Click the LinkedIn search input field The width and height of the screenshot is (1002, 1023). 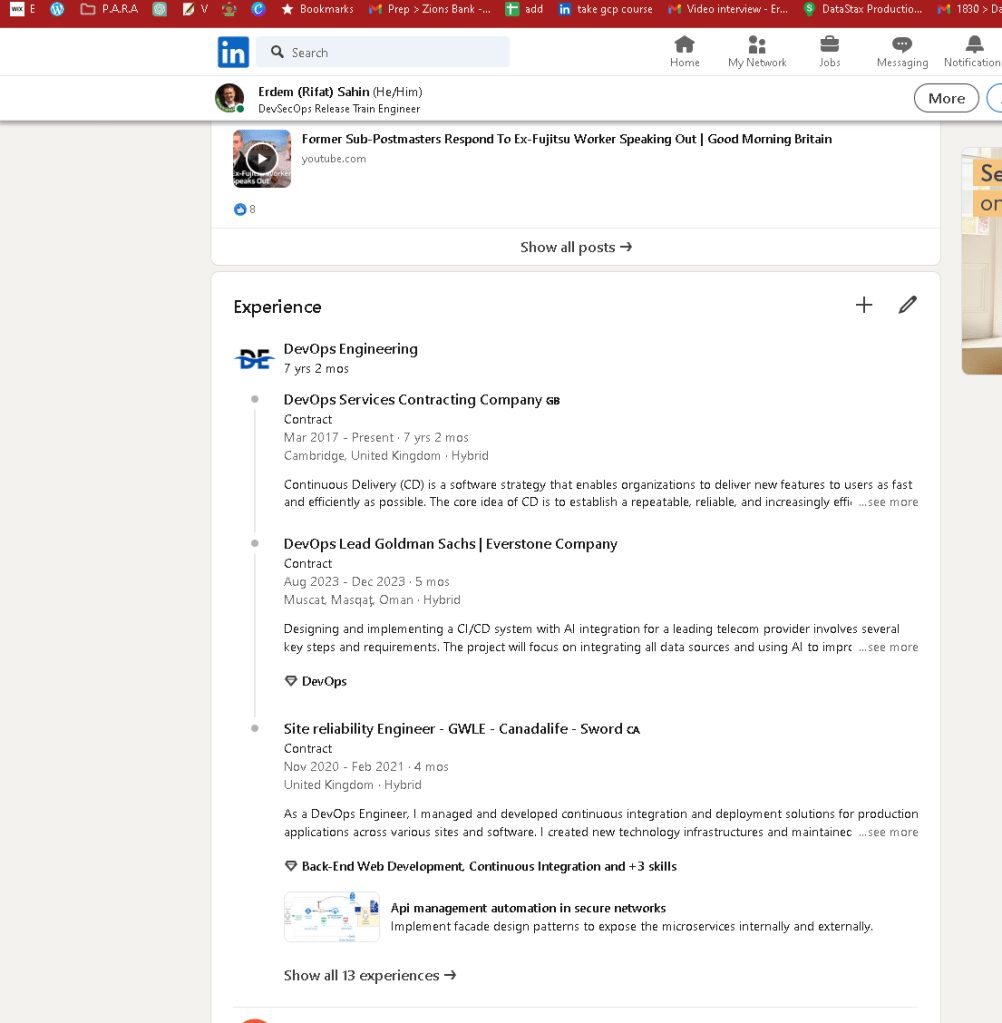point(382,52)
